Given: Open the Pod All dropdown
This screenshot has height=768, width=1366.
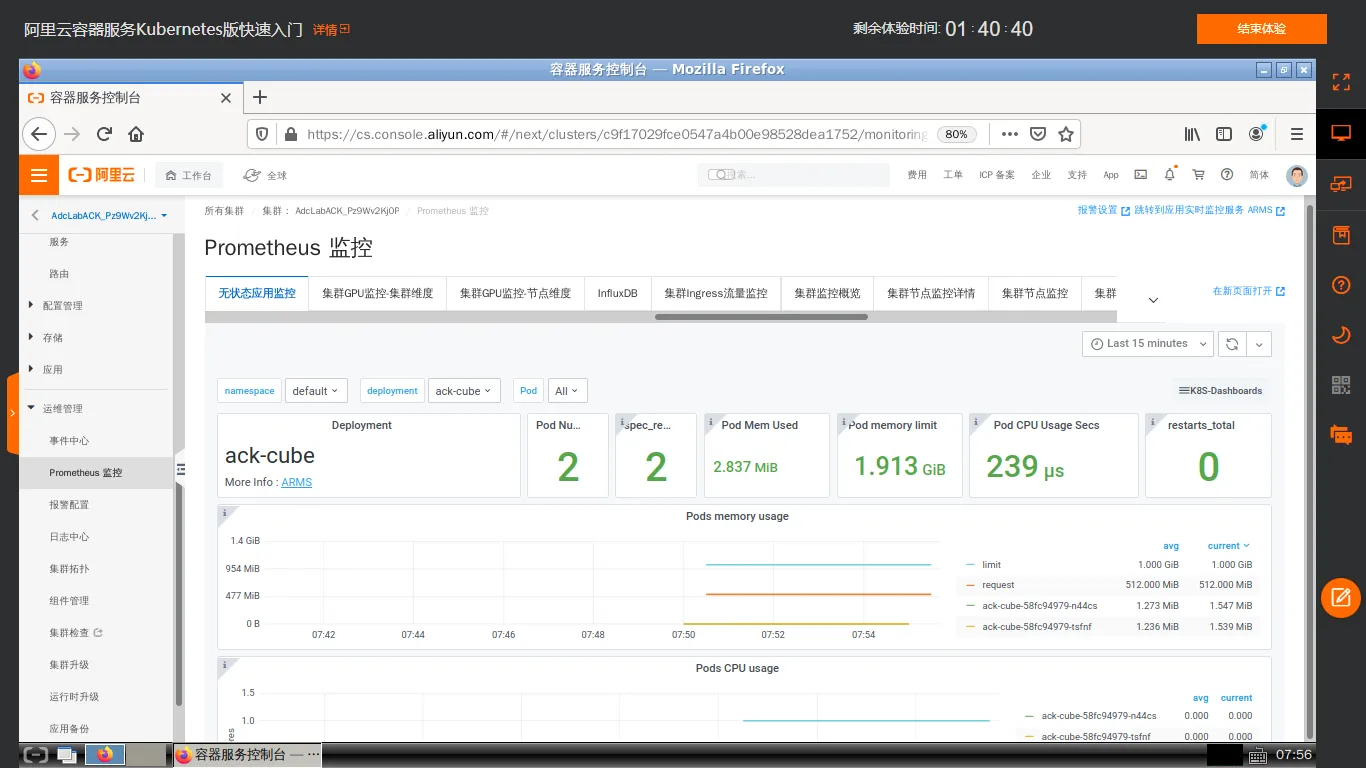Looking at the screenshot, I should 567,391.
